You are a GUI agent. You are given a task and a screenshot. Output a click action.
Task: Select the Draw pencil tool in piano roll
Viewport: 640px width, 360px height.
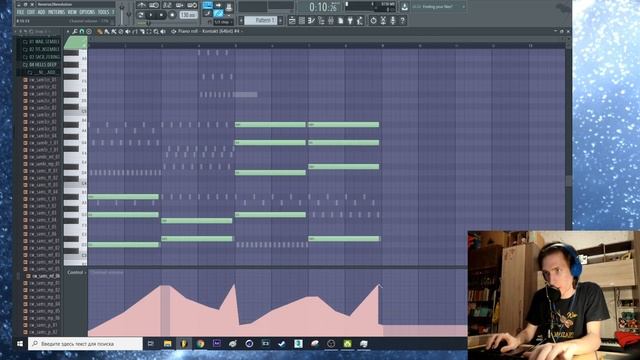tap(100, 31)
